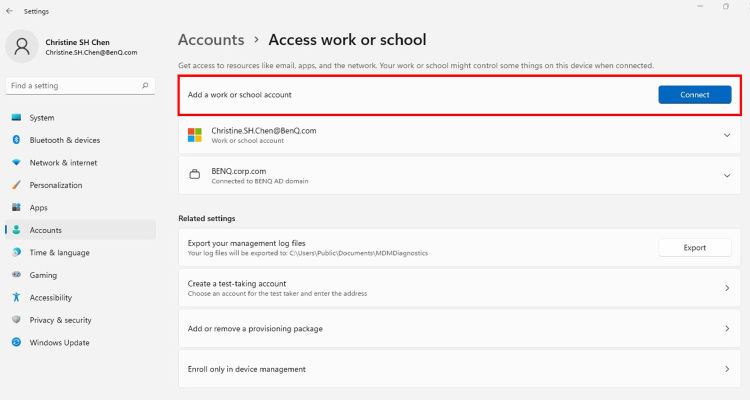Viewport: 750px width, 400px height.
Task: Select the System monitor icon
Action: coord(16,117)
